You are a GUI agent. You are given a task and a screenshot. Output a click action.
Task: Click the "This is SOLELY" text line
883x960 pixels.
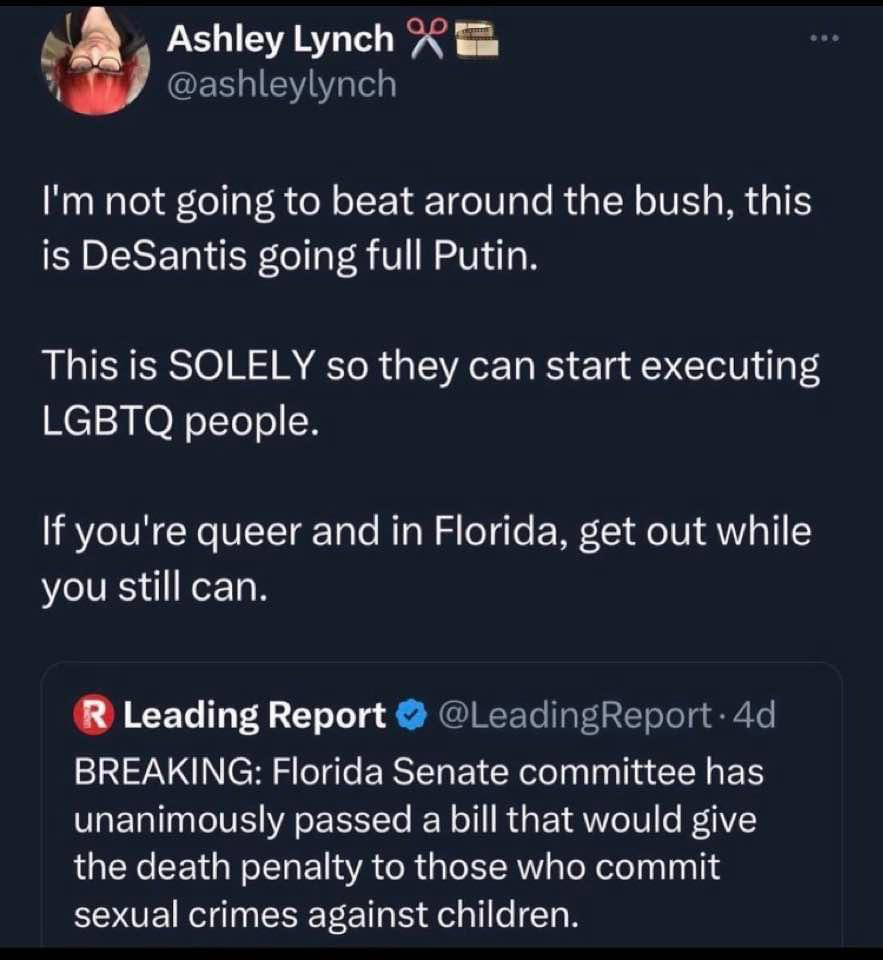click(x=430, y=367)
